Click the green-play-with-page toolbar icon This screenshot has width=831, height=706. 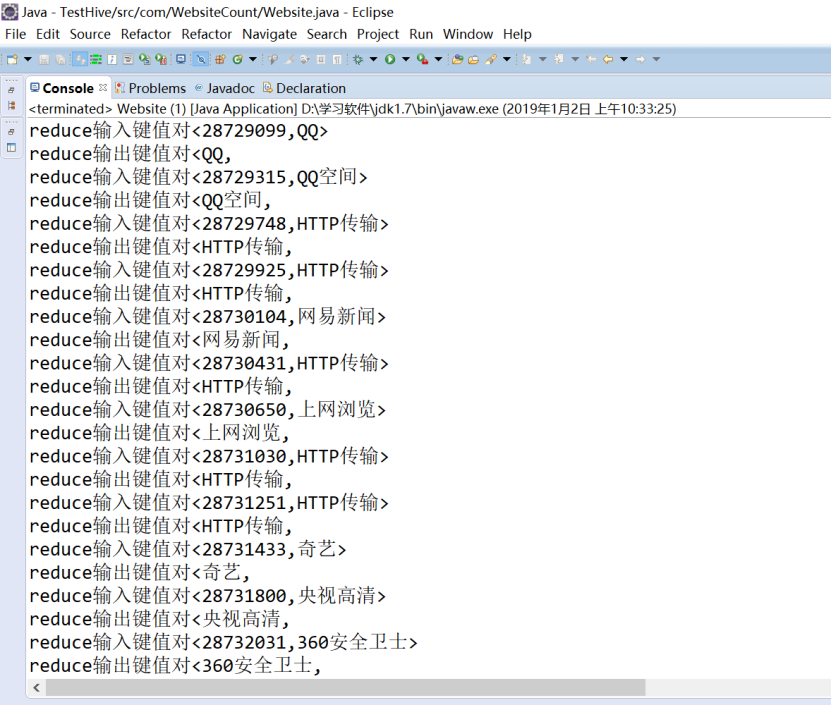point(144,59)
